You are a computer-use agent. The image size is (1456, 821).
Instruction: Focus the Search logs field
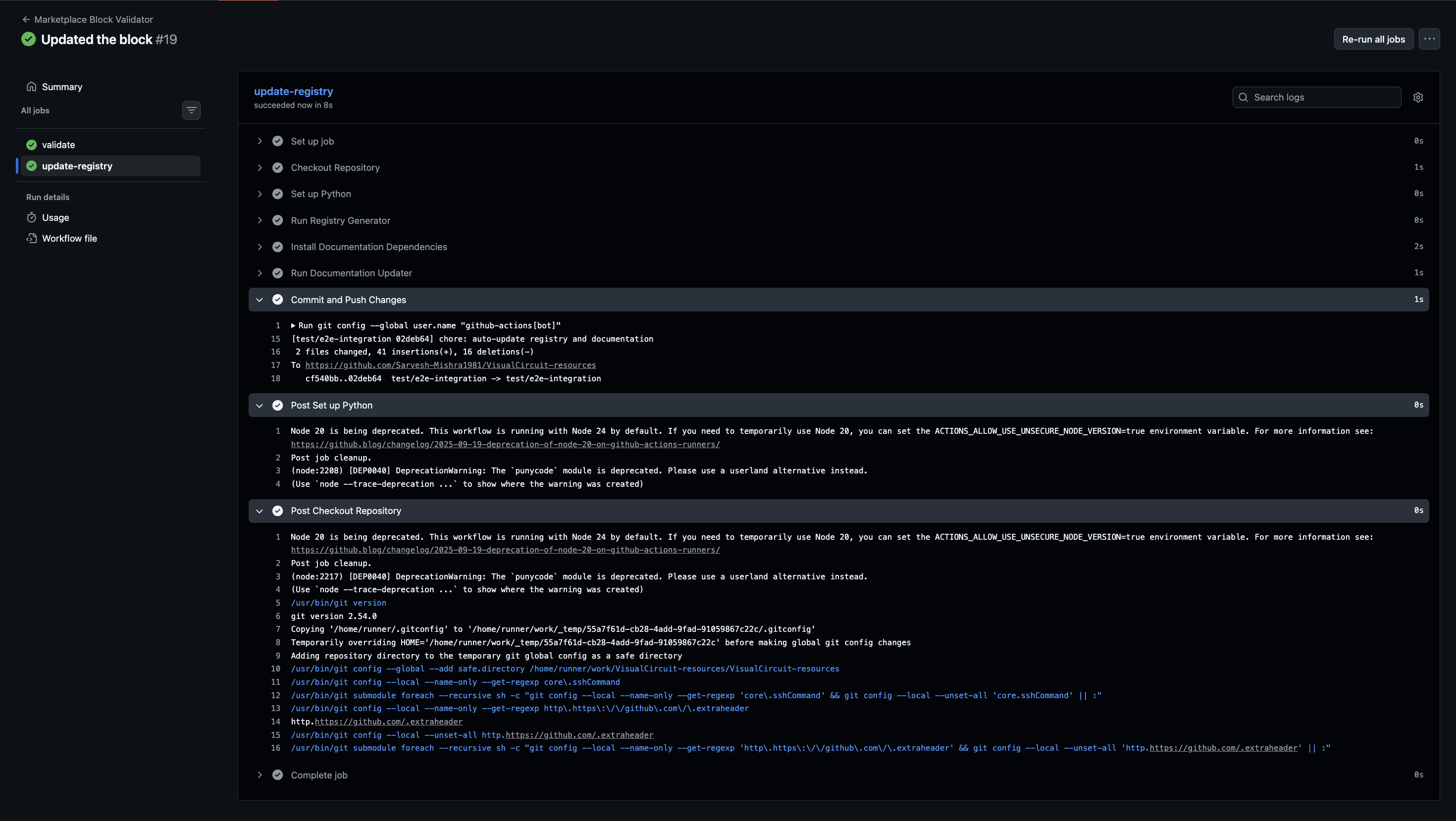[1316, 97]
